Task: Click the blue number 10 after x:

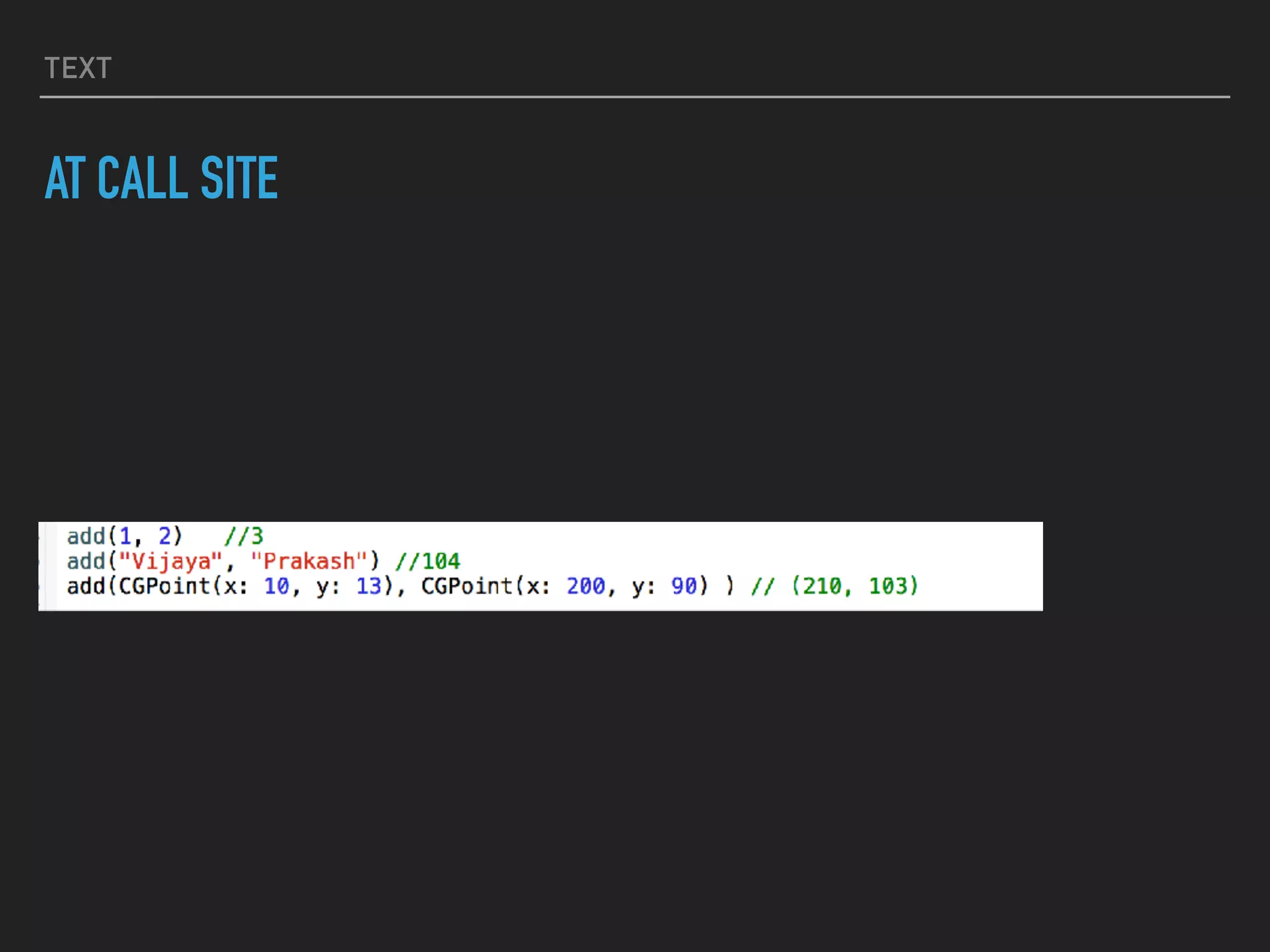Action: [x=277, y=586]
